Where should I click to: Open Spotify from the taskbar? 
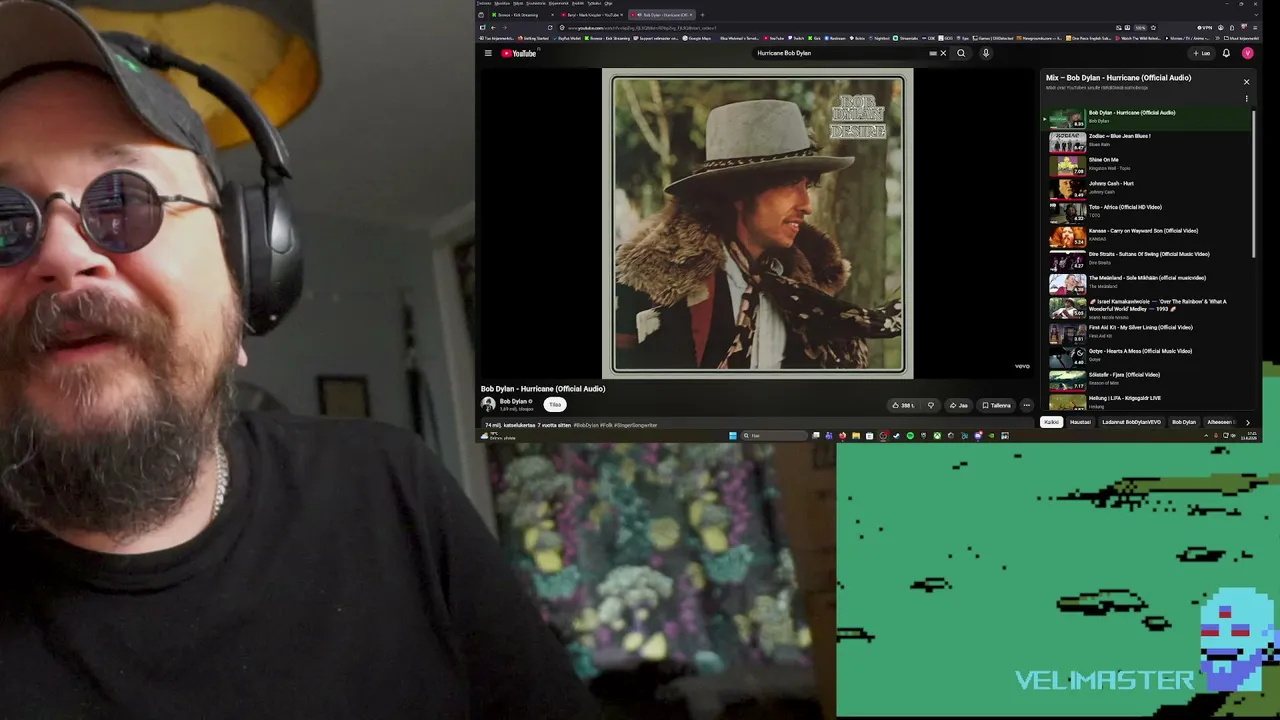point(910,435)
